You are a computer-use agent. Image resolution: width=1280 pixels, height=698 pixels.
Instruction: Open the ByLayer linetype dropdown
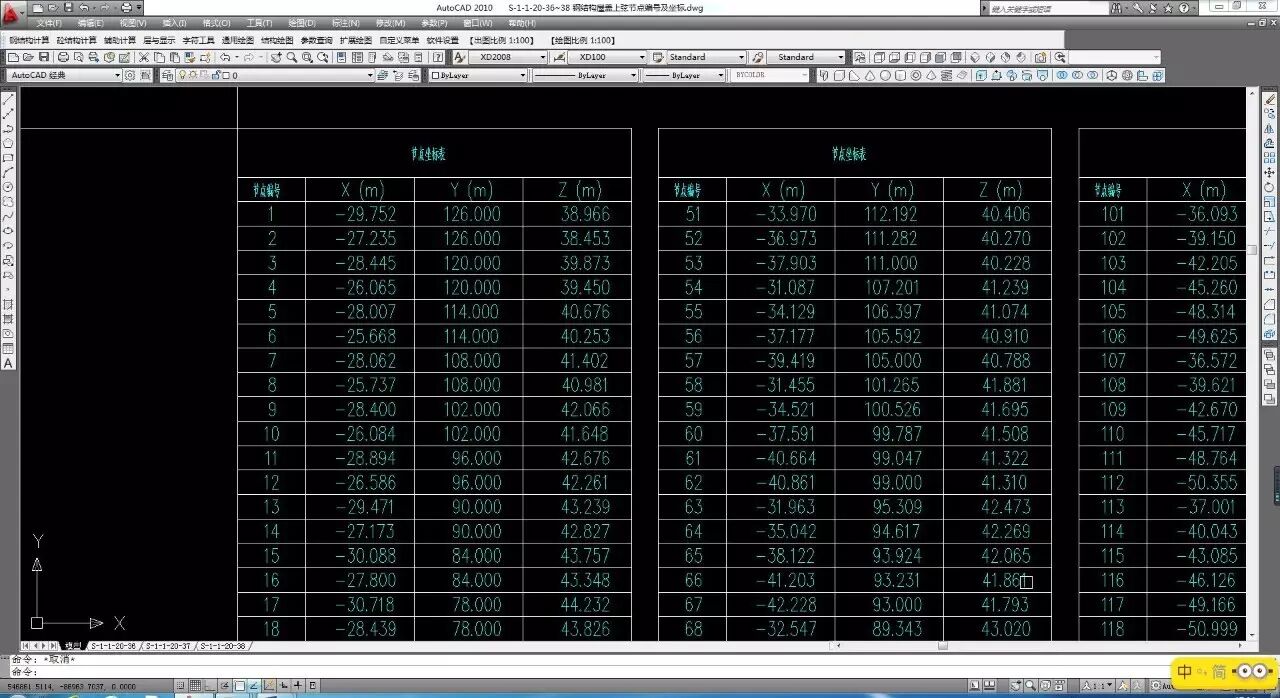634,75
